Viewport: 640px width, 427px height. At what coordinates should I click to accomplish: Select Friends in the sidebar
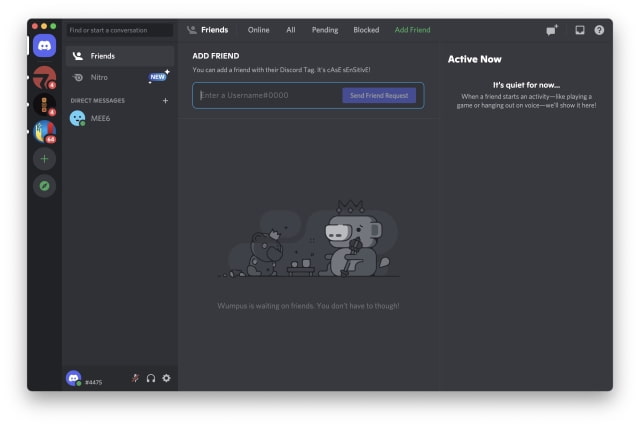click(120, 56)
